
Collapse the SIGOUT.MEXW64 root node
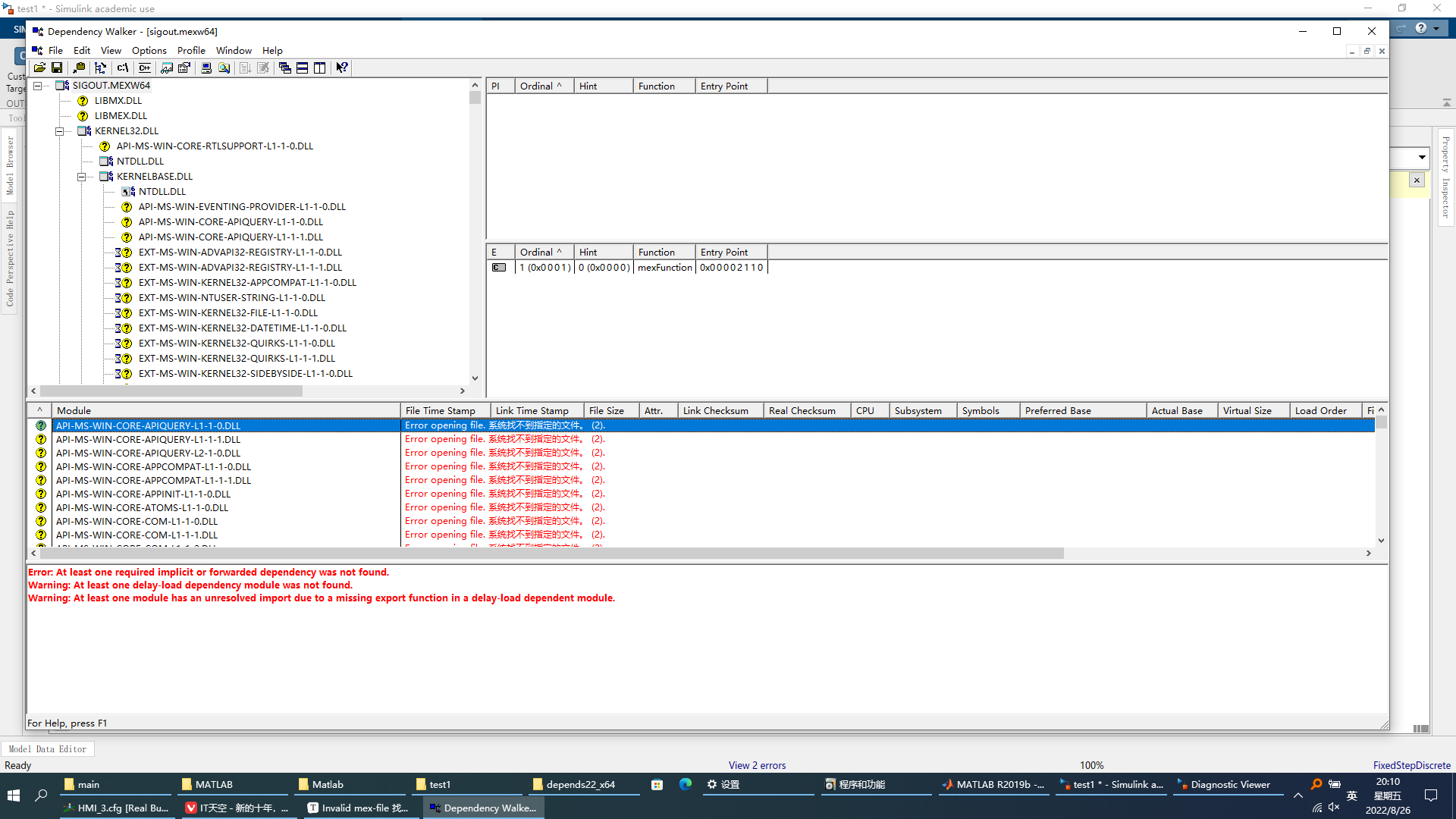pyautogui.click(x=37, y=86)
